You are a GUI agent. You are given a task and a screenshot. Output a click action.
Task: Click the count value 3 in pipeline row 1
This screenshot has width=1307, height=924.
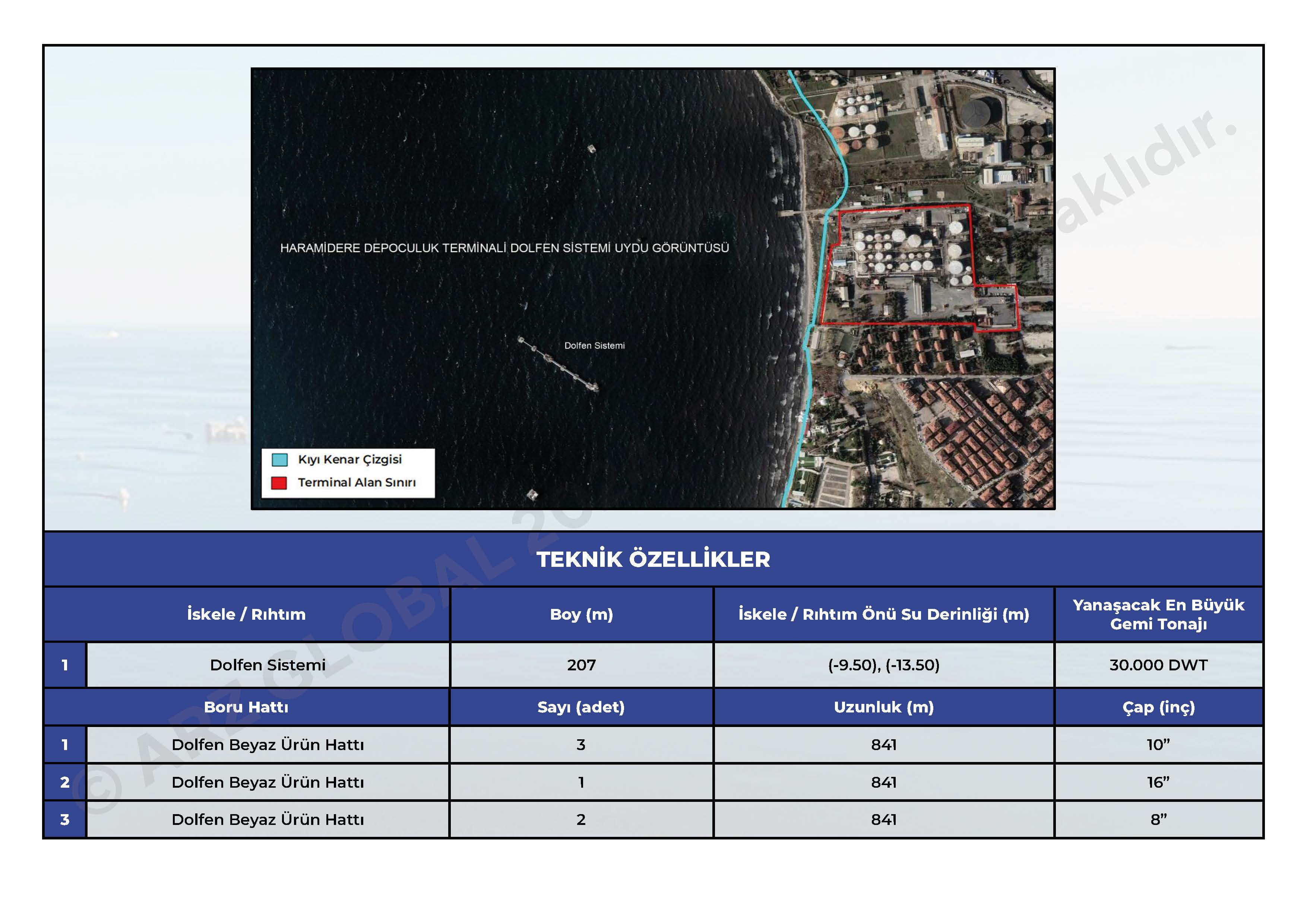click(x=581, y=745)
